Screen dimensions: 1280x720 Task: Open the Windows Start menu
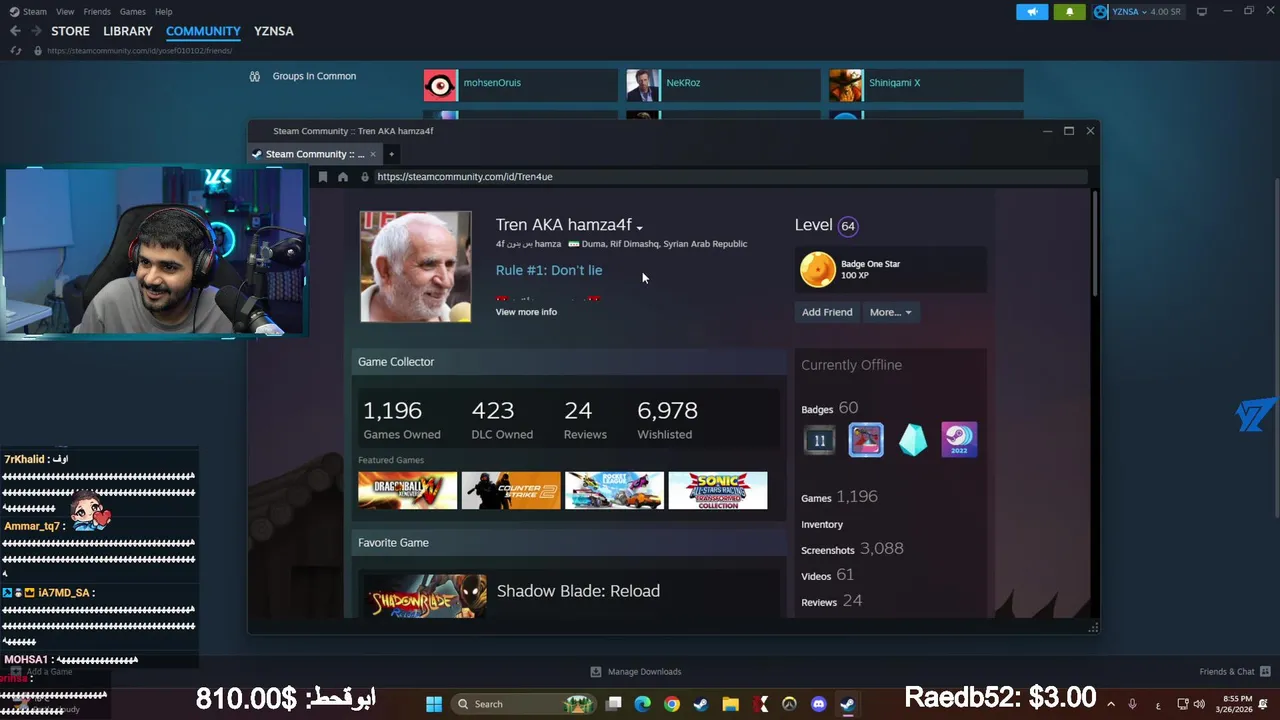tap(434, 704)
